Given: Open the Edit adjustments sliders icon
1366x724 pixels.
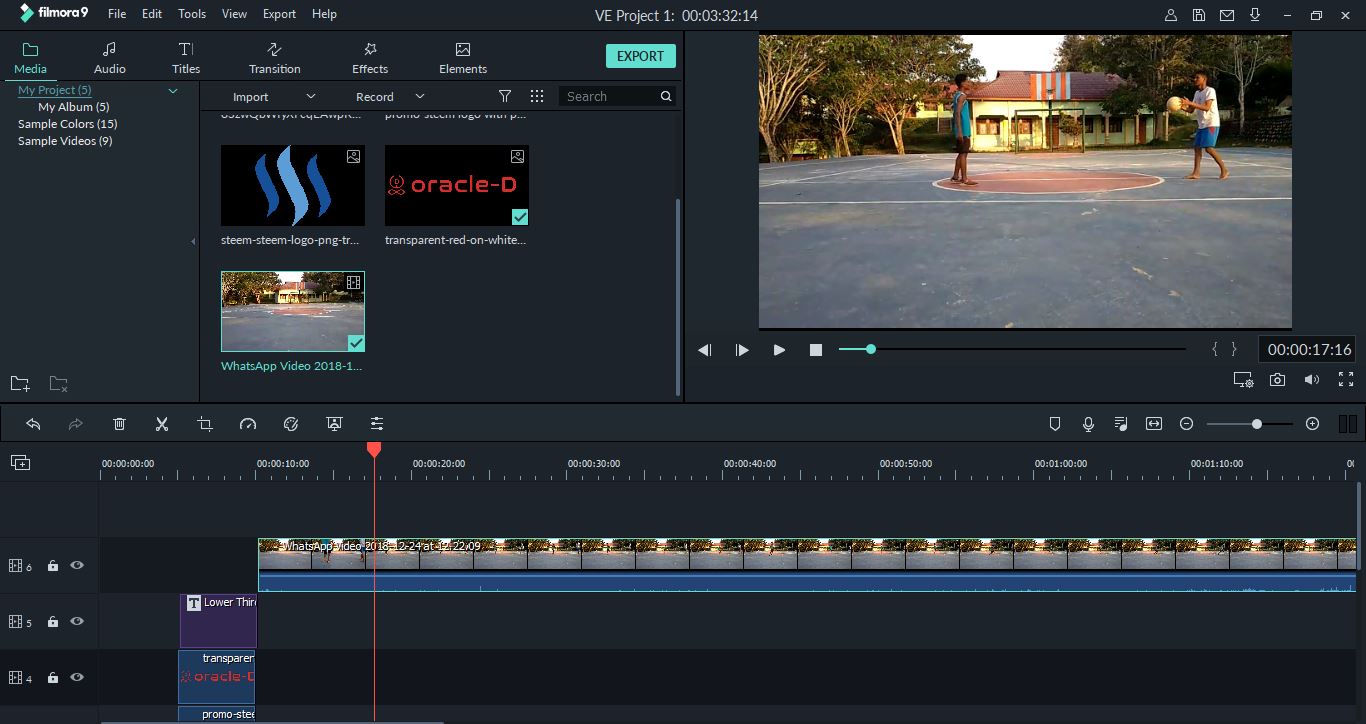Looking at the screenshot, I should click(x=377, y=424).
